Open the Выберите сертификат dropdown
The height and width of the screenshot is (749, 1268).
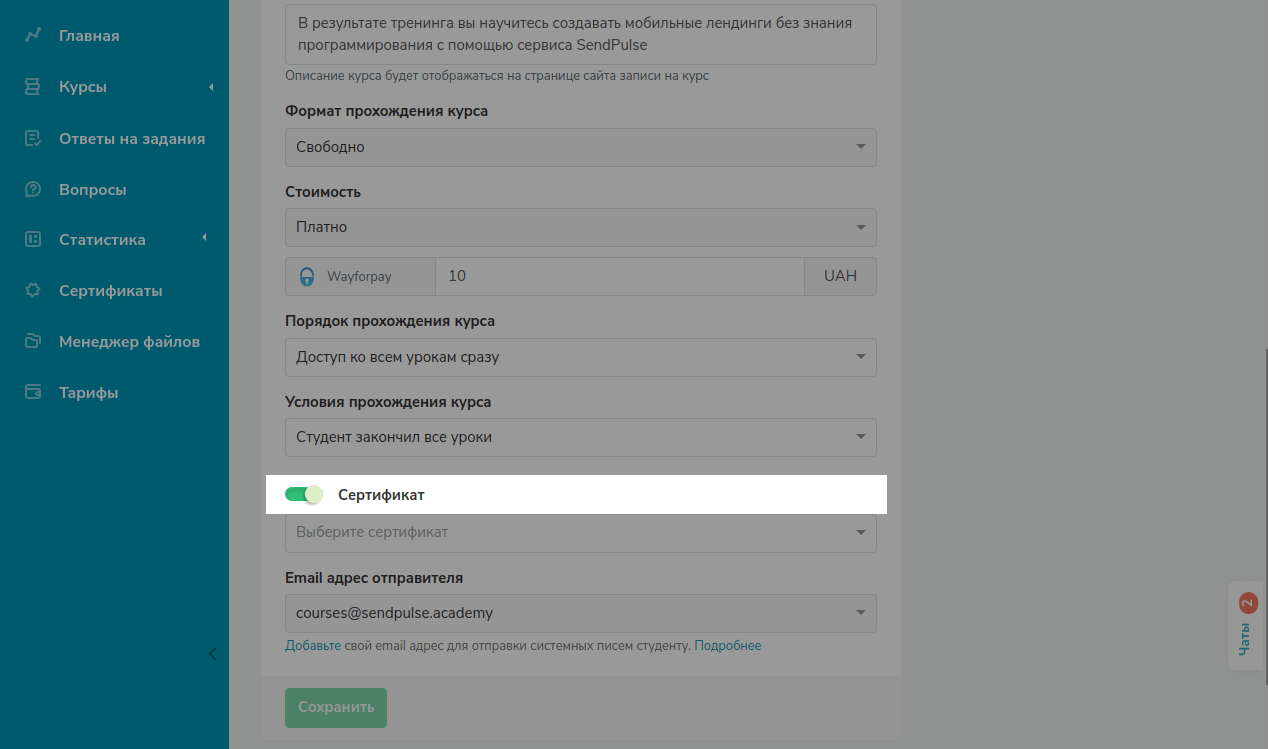coord(580,533)
